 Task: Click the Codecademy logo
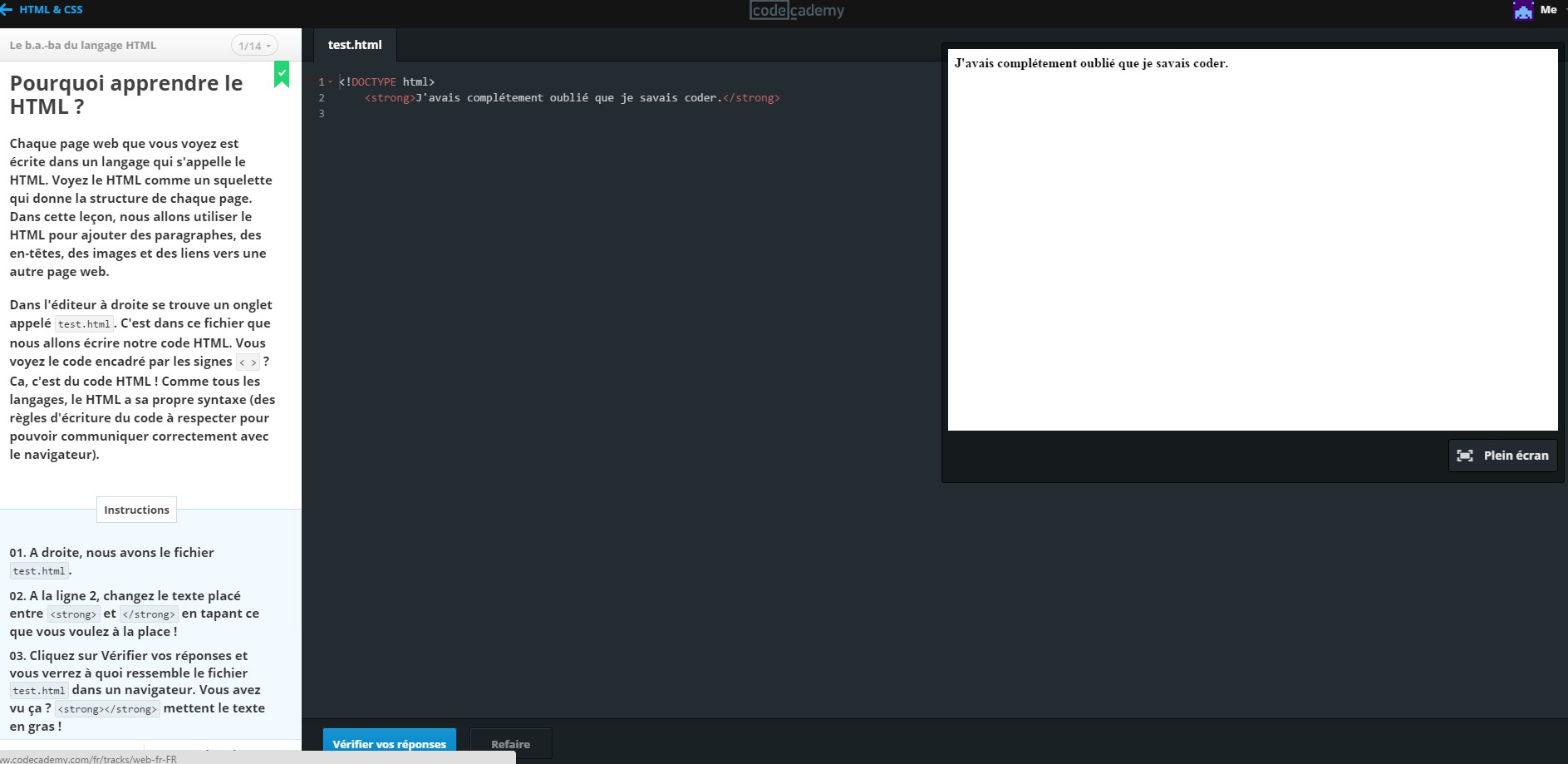pos(797,10)
